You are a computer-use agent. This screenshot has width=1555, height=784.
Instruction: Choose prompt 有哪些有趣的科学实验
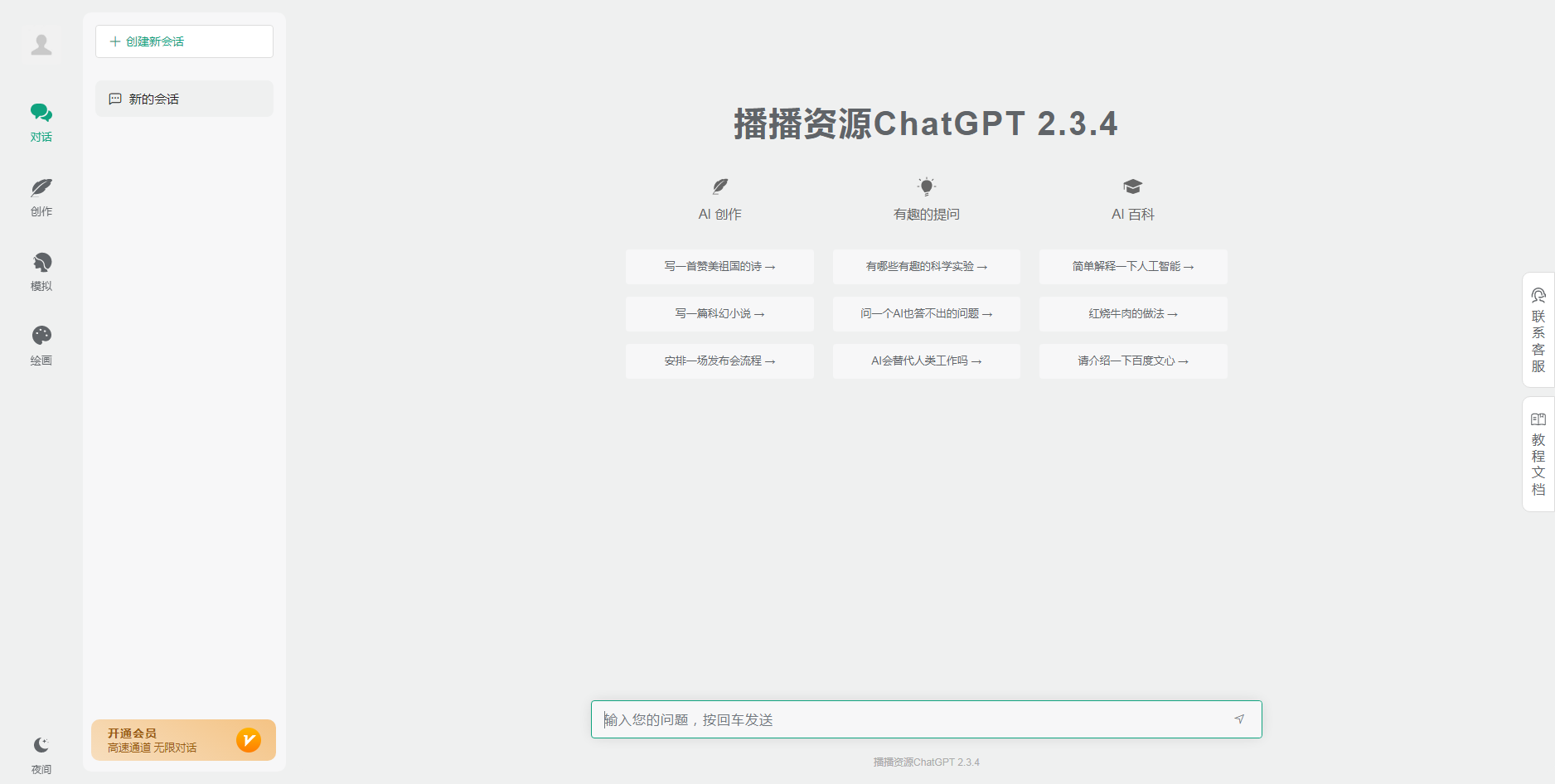[927, 267]
